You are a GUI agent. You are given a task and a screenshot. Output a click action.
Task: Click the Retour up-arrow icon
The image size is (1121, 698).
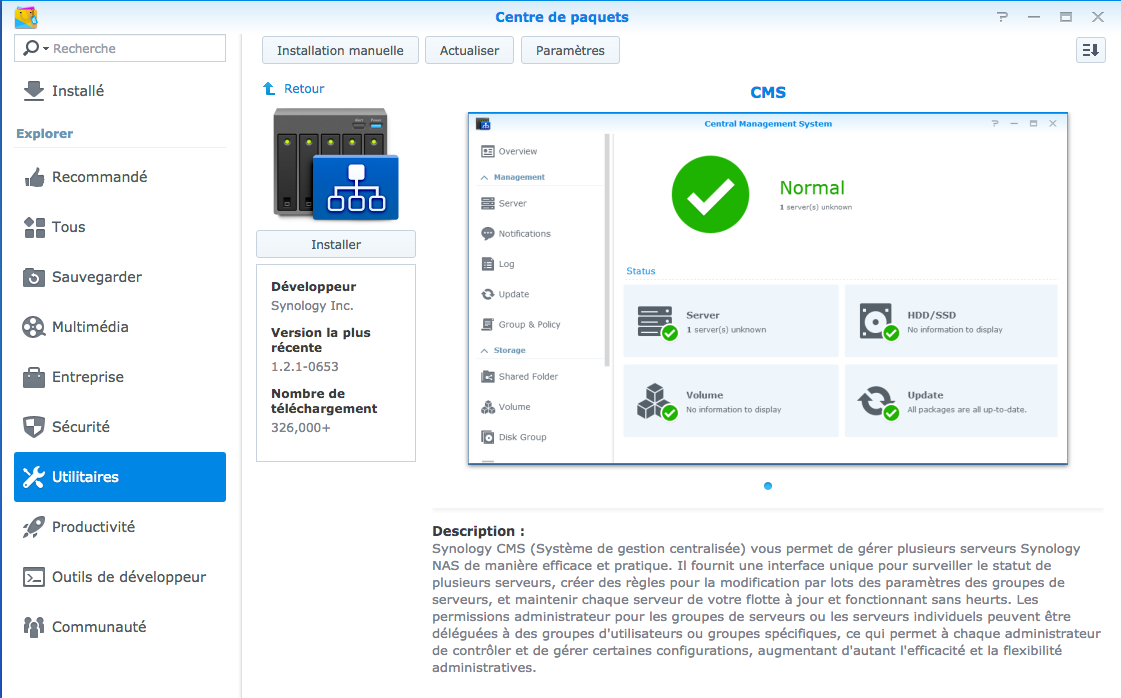(270, 89)
